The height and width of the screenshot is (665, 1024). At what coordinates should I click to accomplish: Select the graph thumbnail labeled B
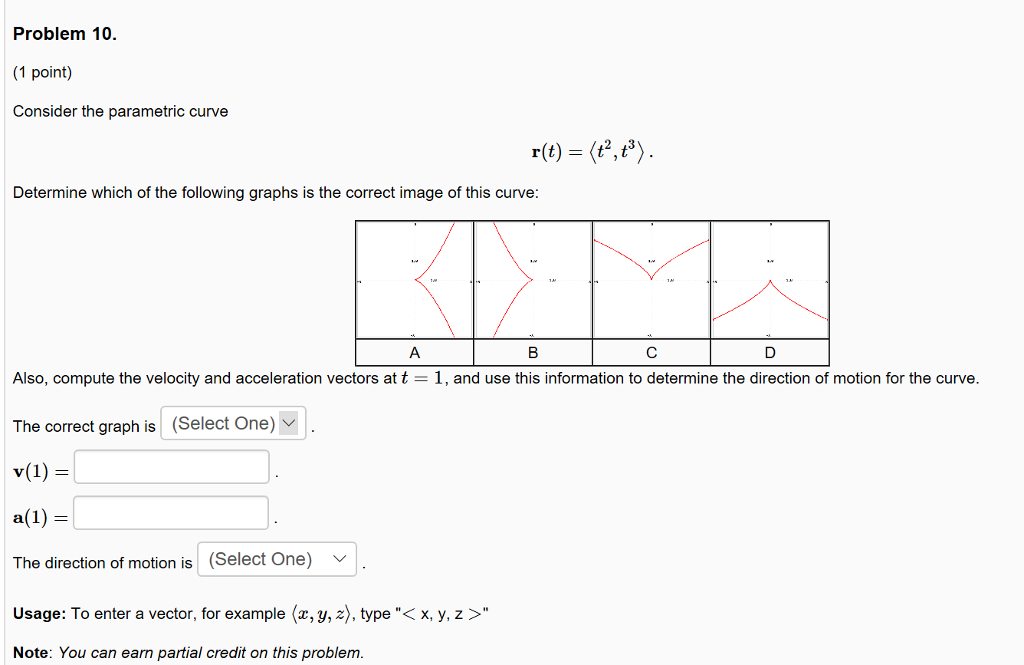[533, 278]
